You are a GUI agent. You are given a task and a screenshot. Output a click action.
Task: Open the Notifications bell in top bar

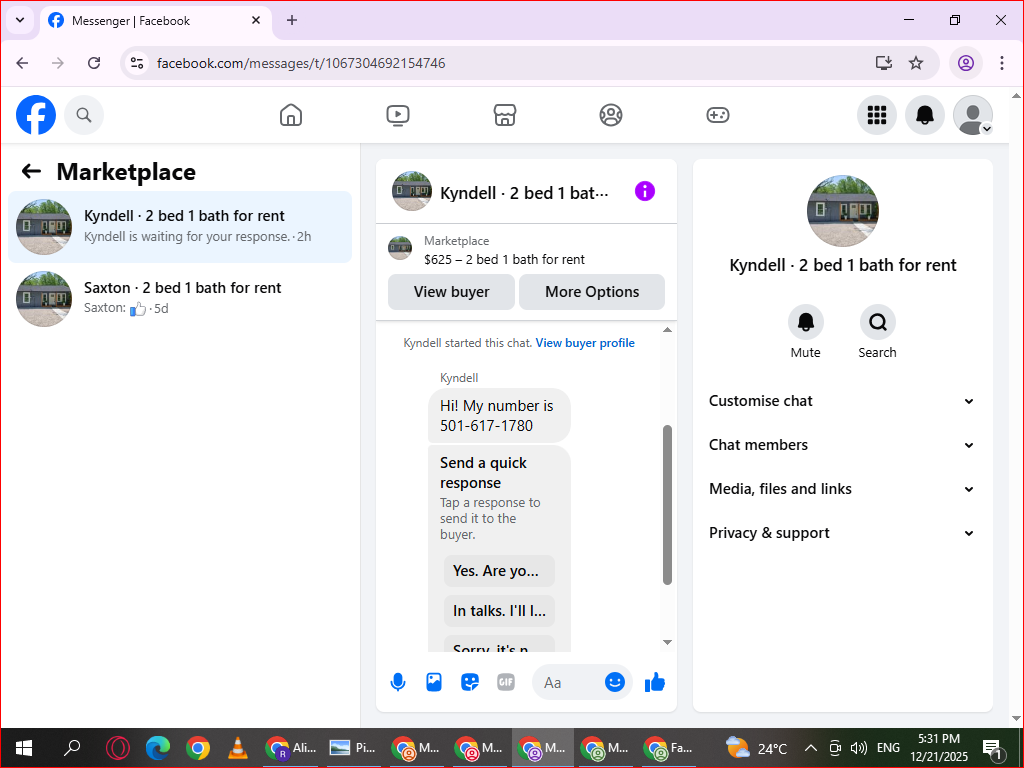925,115
